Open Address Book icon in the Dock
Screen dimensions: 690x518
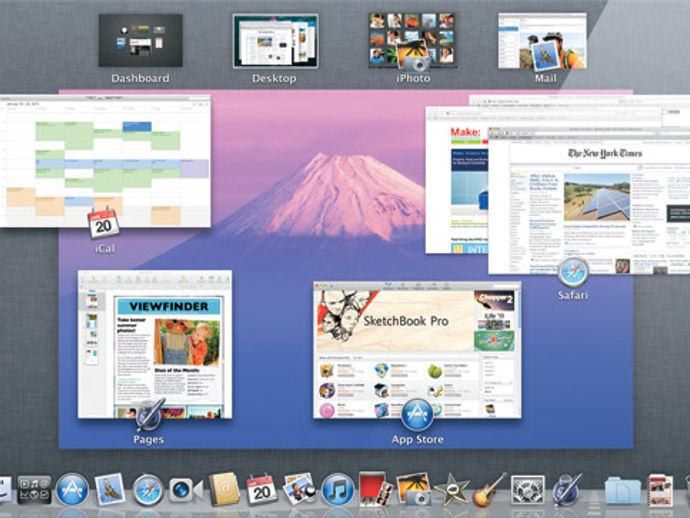pos(224,489)
